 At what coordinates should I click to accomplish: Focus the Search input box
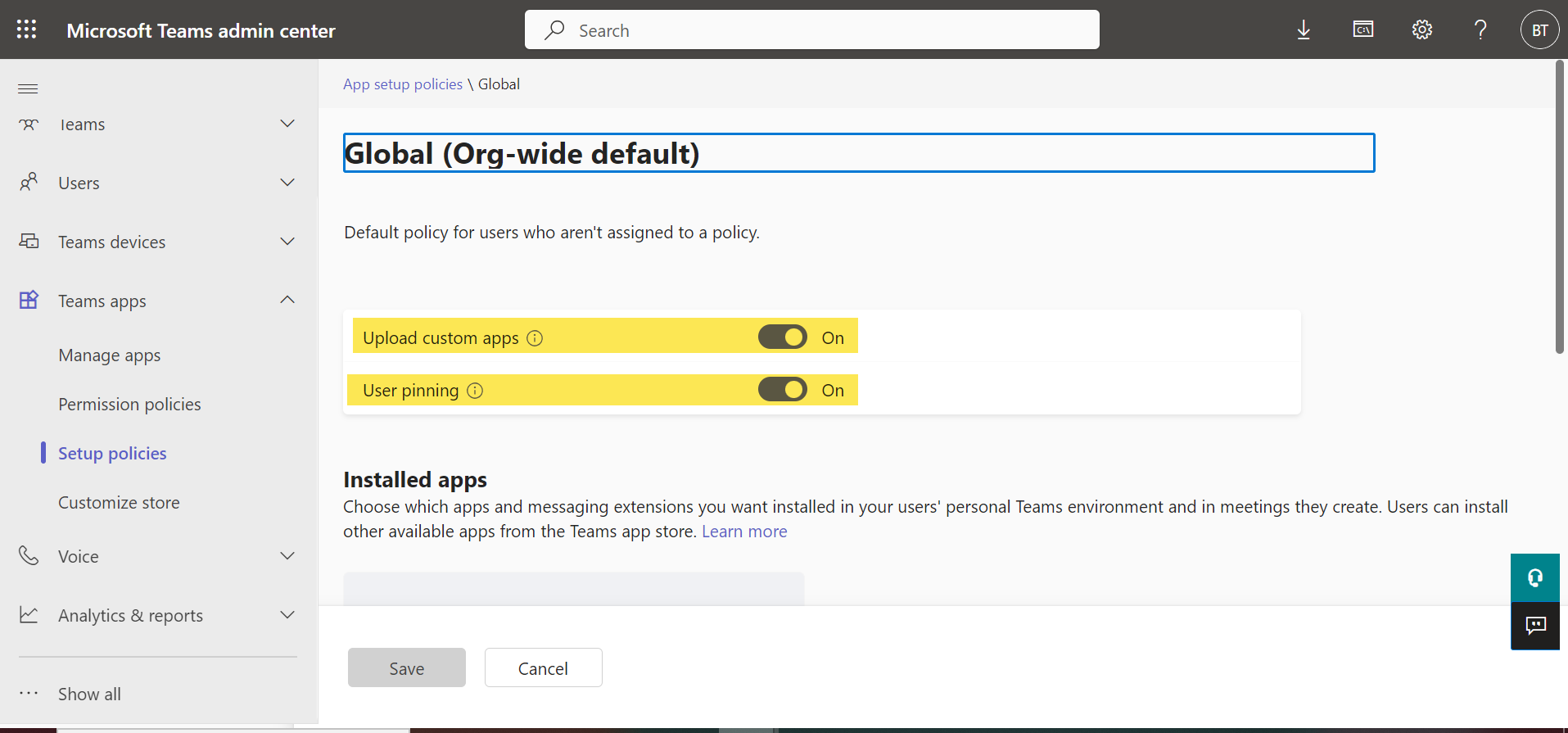[812, 29]
